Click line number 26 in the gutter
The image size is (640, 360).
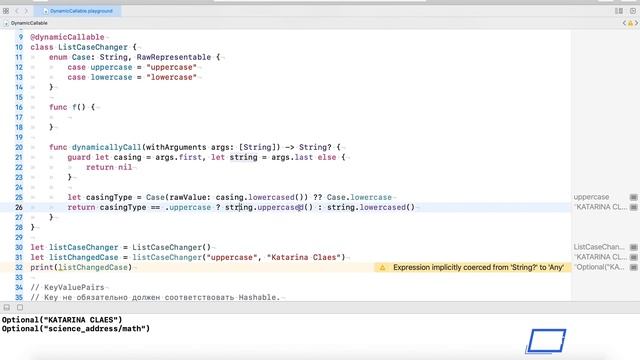tap(19, 207)
